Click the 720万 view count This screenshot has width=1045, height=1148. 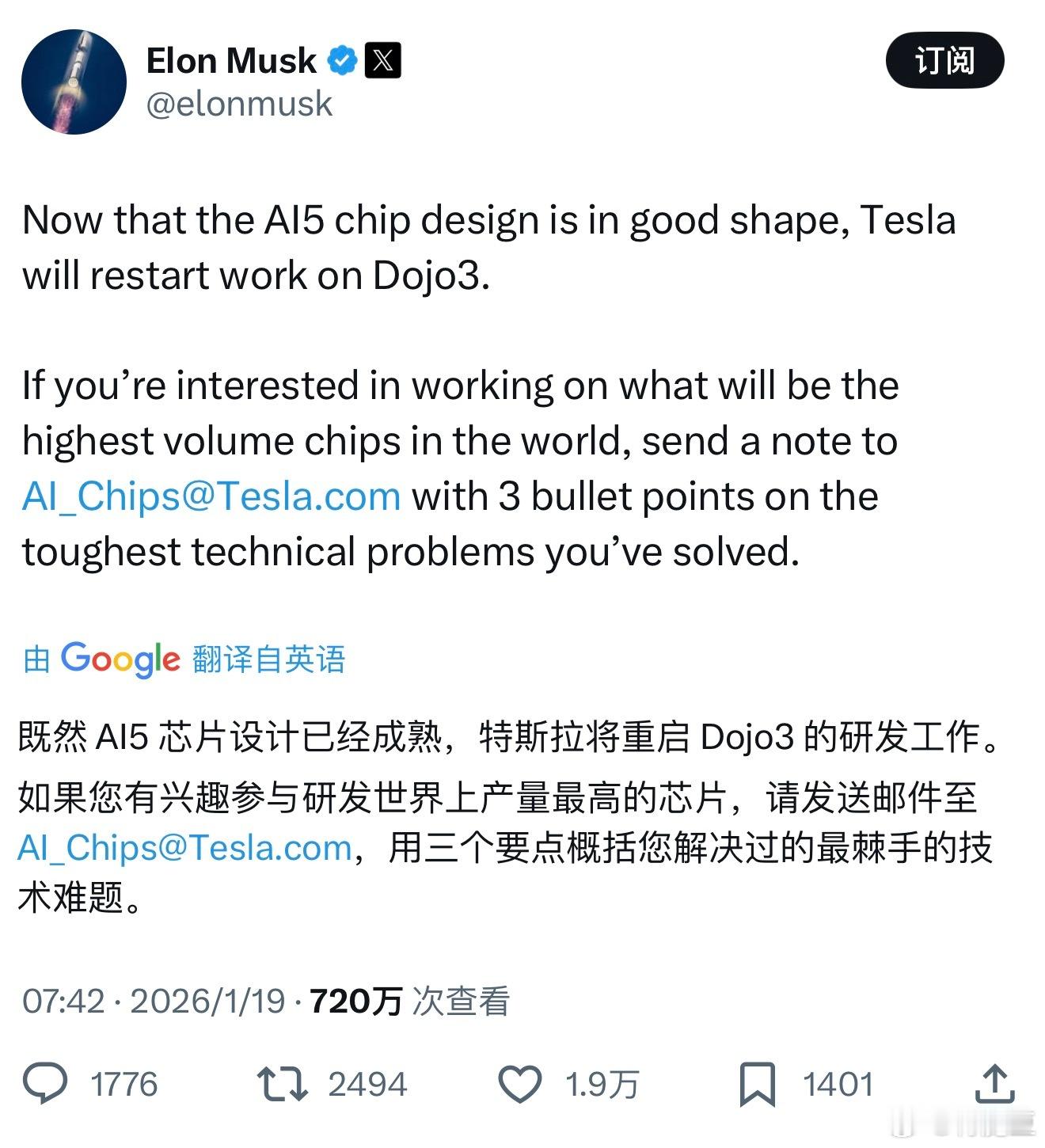[x=356, y=1001]
